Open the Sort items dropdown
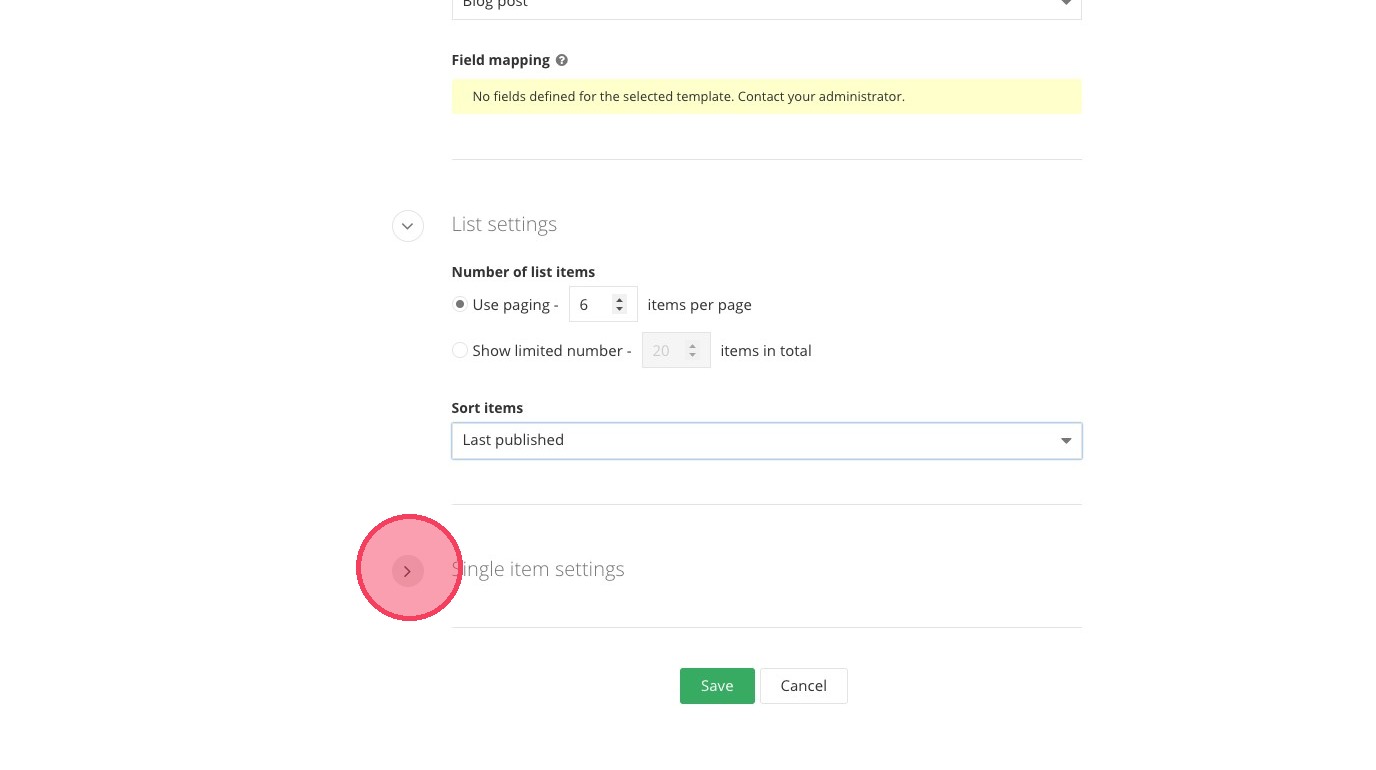This screenshot has width=1376, height=770. tap(766, 440)
